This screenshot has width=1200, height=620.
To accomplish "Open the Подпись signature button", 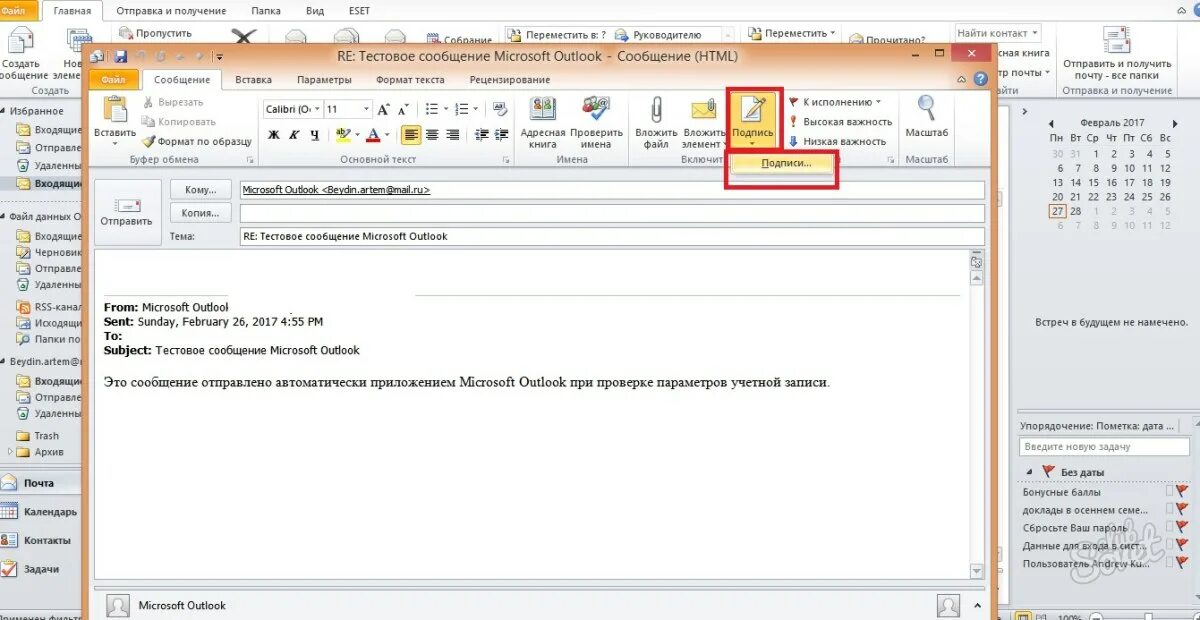I will point(753,119).
